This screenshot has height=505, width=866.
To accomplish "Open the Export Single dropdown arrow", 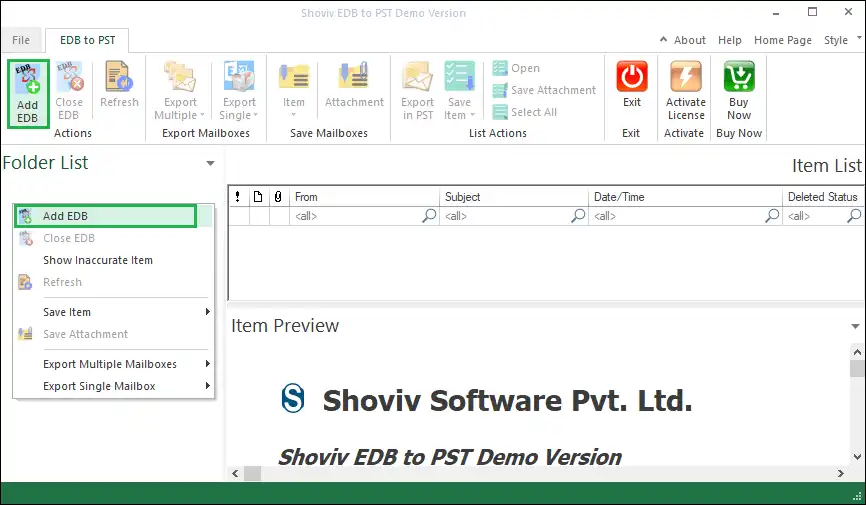I will click(255, 115).
